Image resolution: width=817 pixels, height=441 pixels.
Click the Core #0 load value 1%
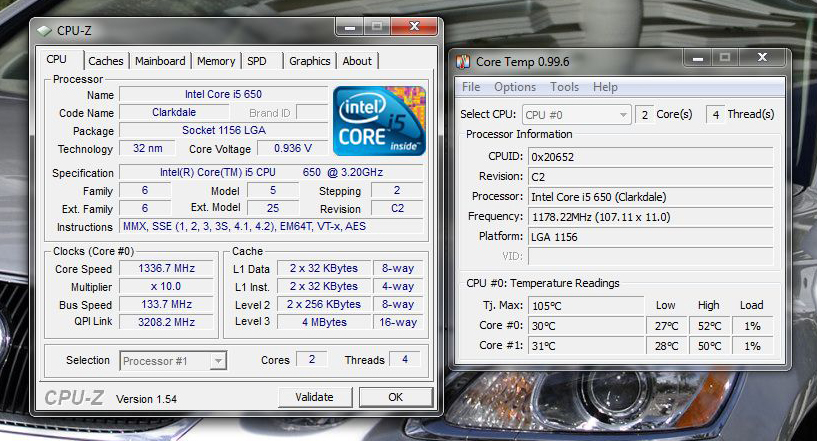click(752, 326)
